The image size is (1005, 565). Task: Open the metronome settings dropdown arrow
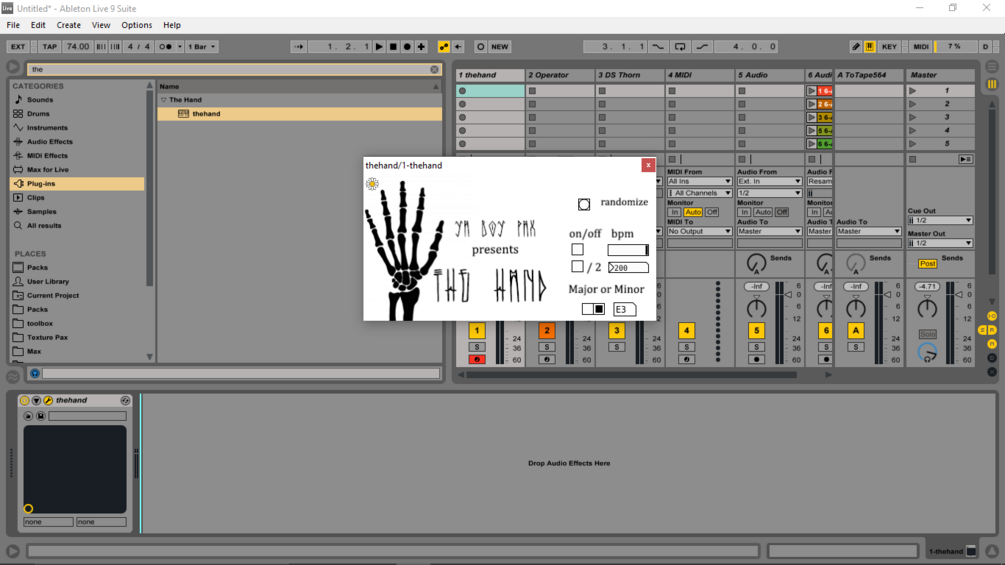point(179,47)
